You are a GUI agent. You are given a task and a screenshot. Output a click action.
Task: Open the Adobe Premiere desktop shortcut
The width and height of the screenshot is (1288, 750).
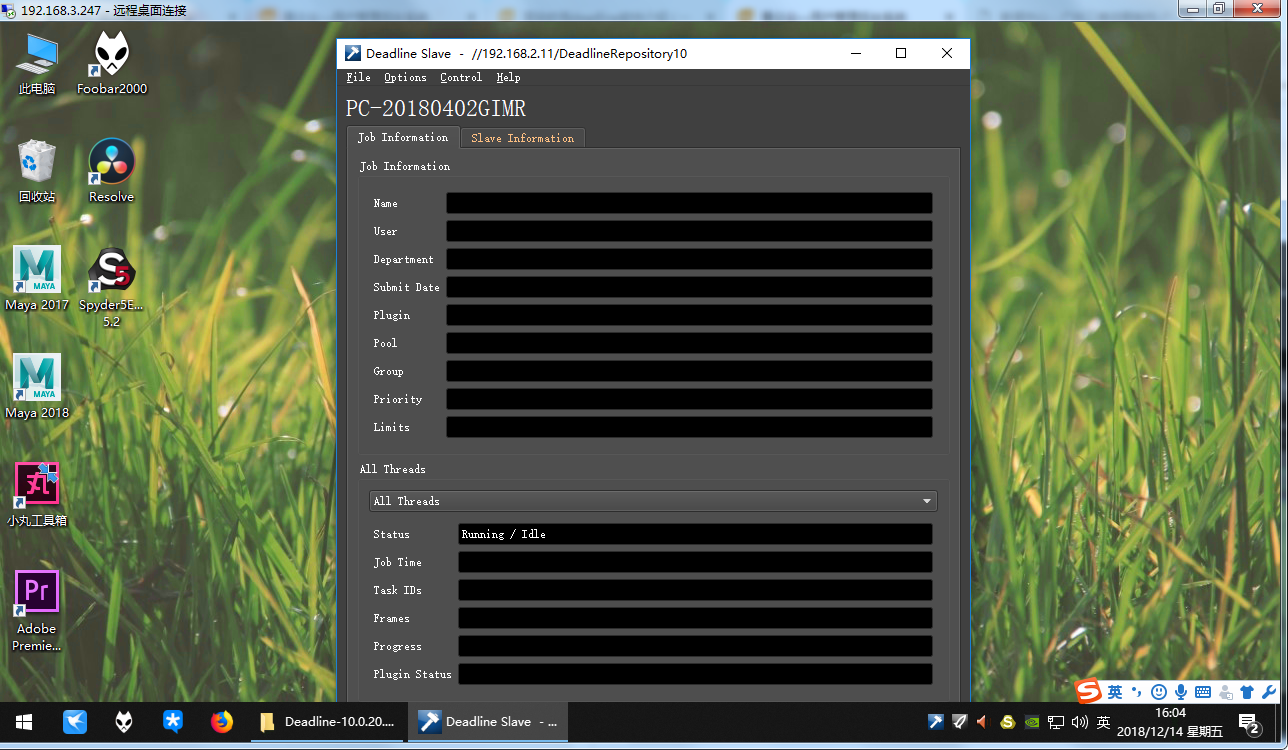coord(37,593)
